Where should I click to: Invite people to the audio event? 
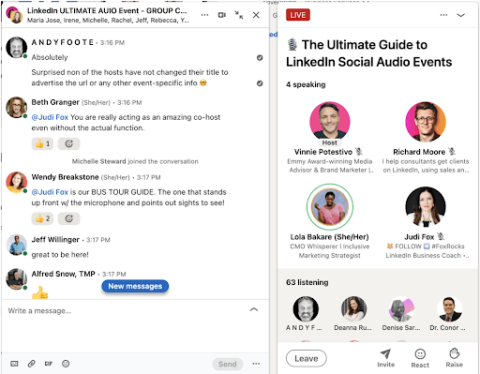coord(386,358)
